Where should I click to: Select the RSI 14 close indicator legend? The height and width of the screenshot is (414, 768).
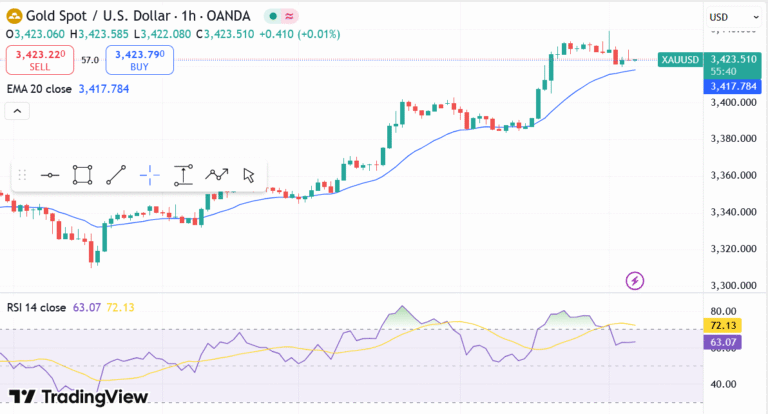coord(36,307)
